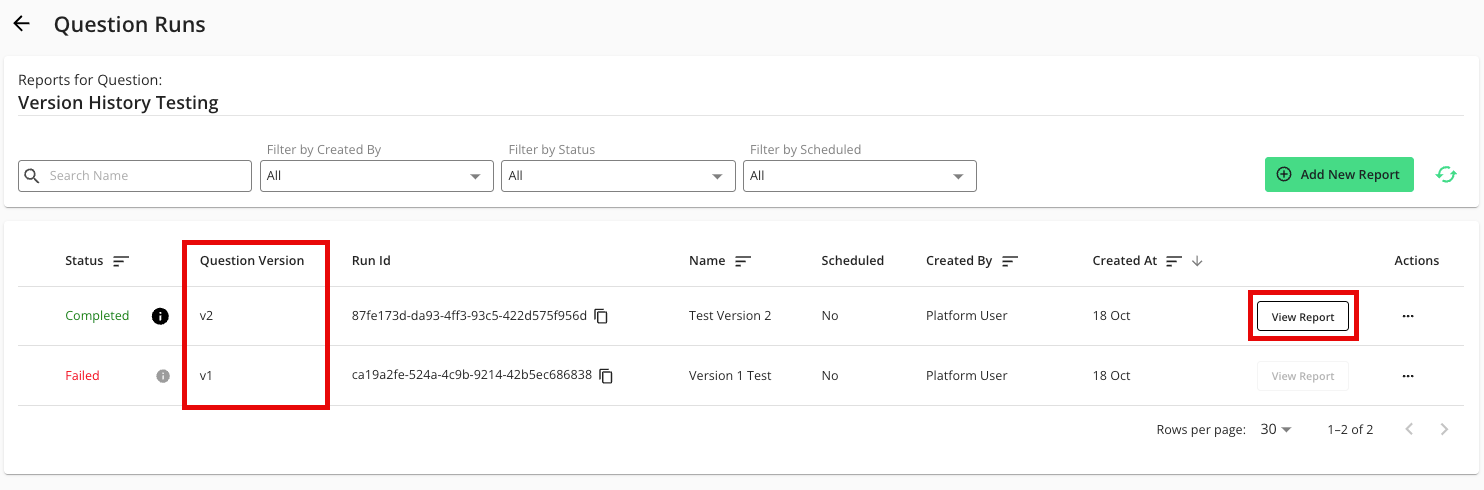1484x490 pixels.
Task: Toggle sort arrow on Created At column
Action: [x=1197, y=261]
